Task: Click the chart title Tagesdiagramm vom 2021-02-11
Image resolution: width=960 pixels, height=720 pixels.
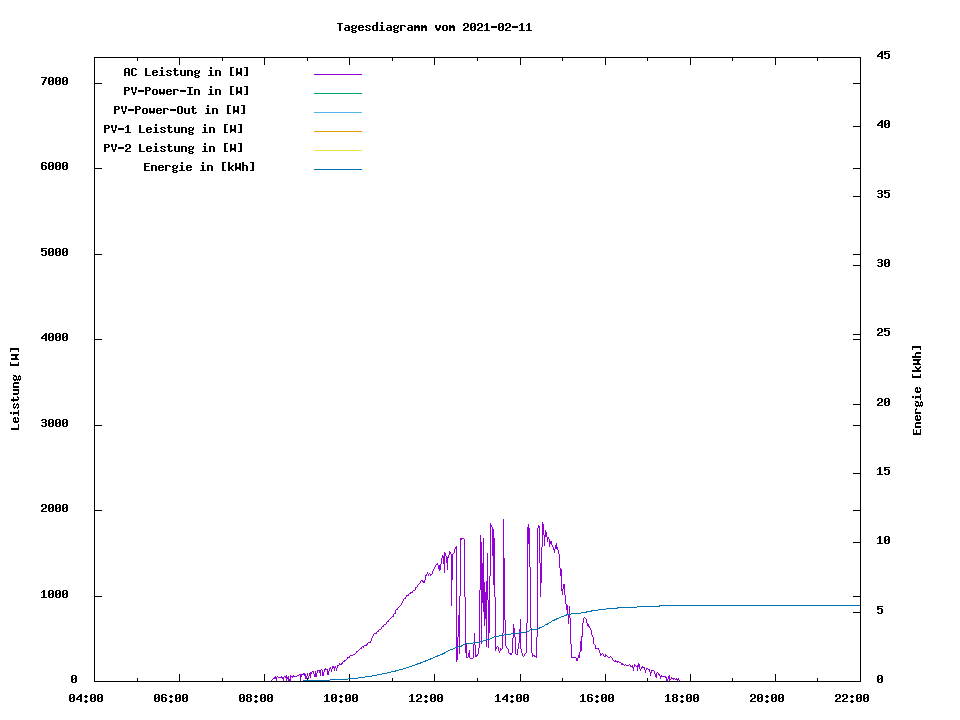Action: [x=434, y=27]
